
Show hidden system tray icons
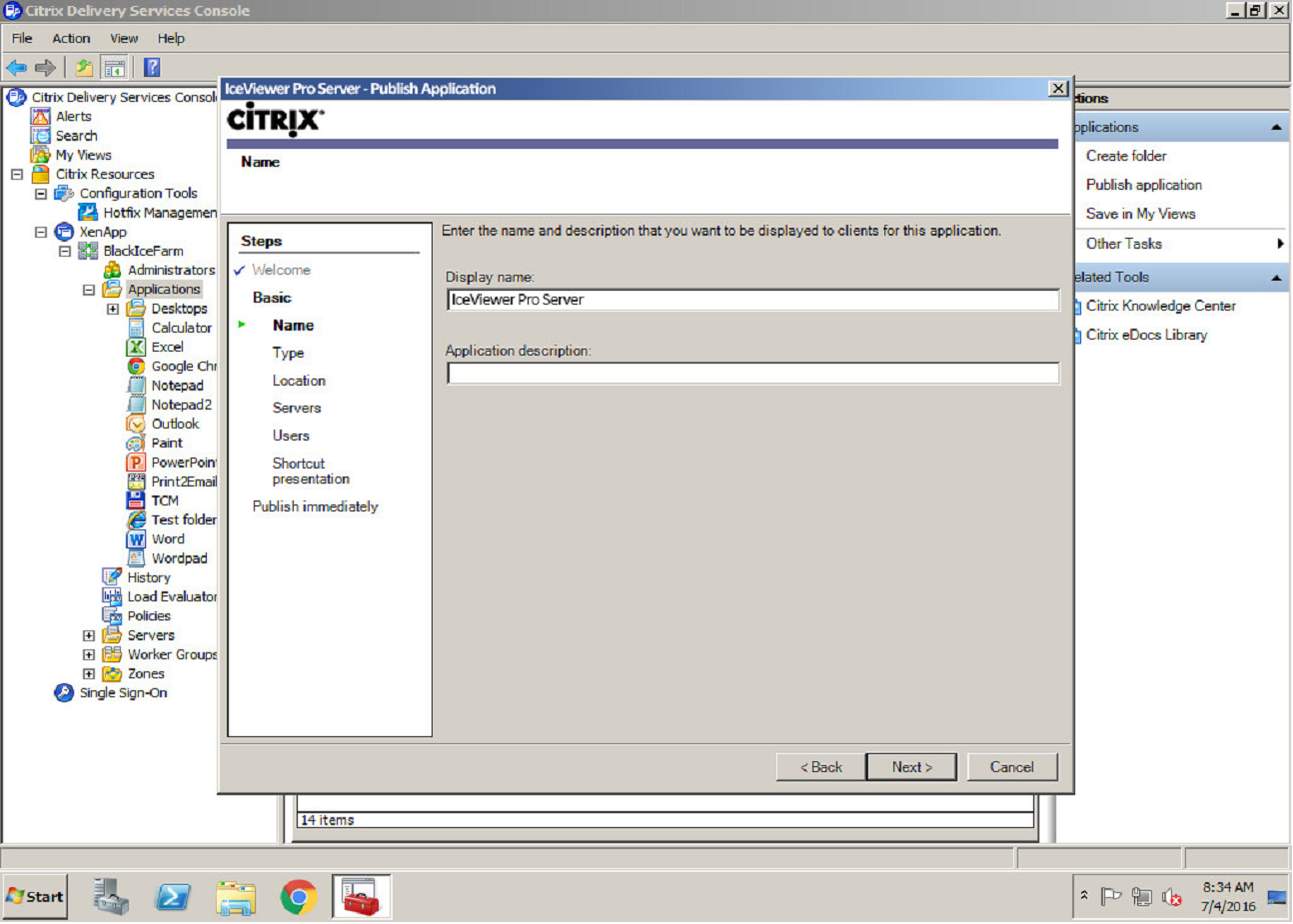1084,896
